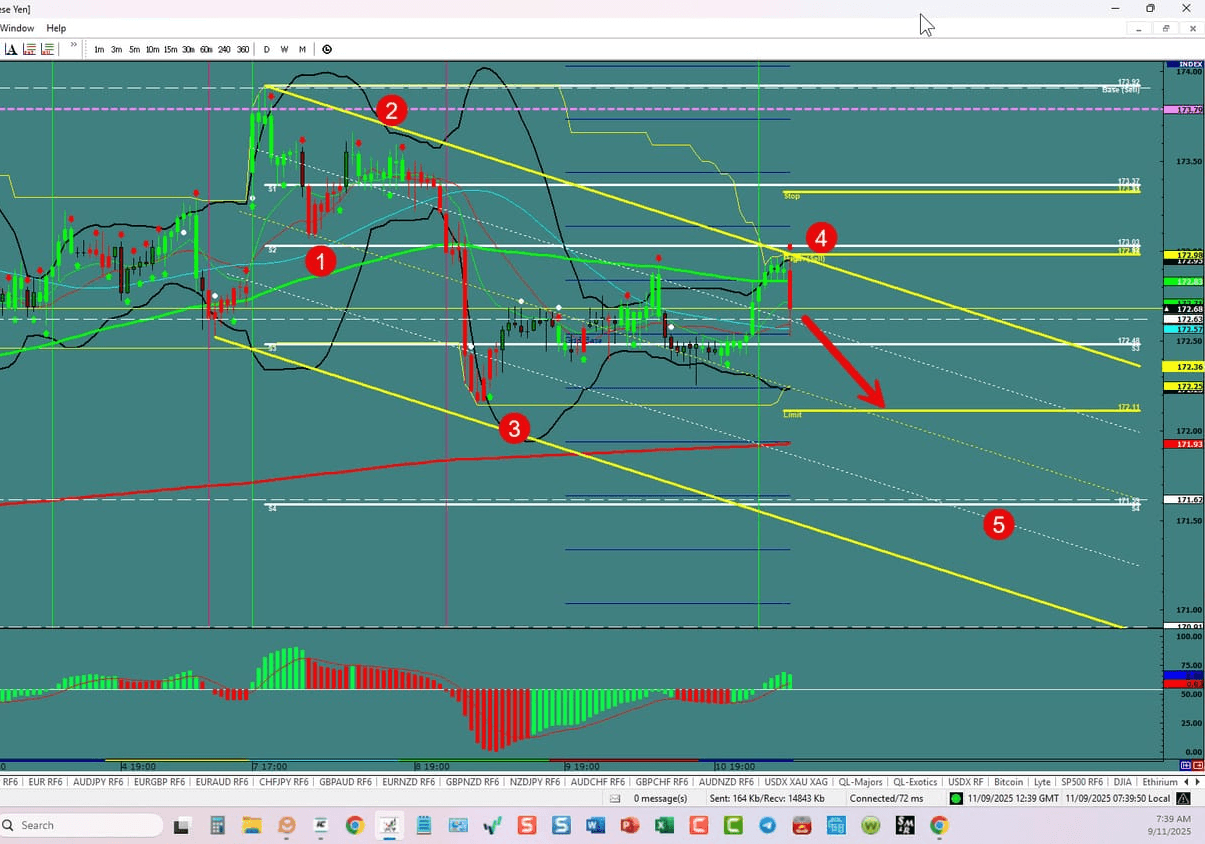Click the second chart layout icon
The image size is (1205, 844).
click(46, 49)
